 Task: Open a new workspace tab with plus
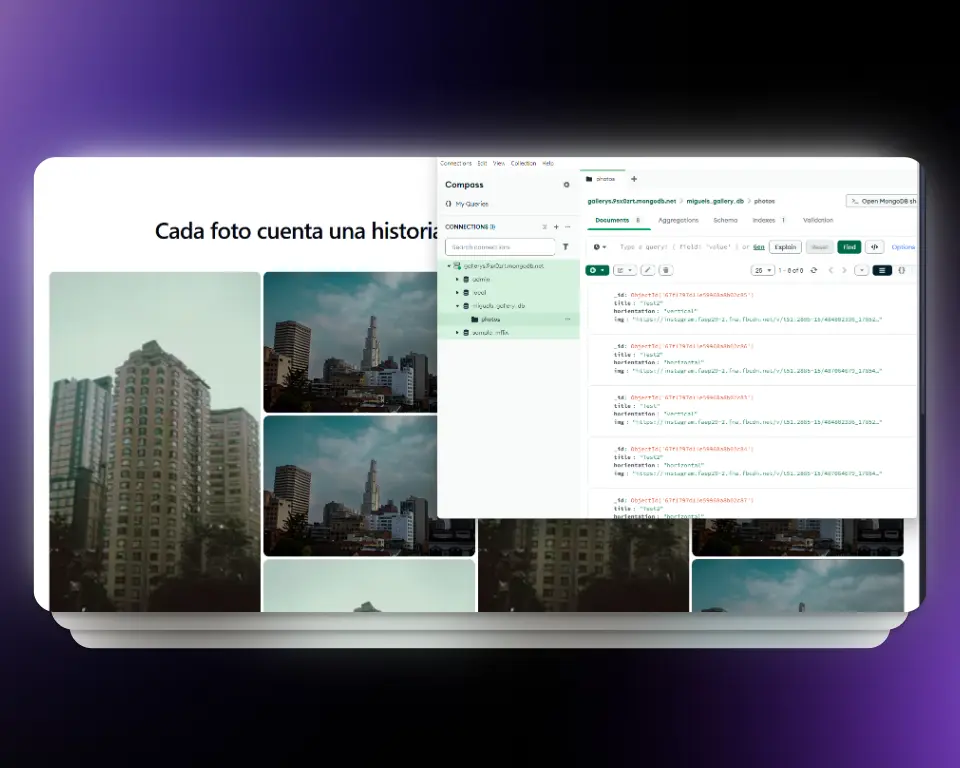click(634, 179)
